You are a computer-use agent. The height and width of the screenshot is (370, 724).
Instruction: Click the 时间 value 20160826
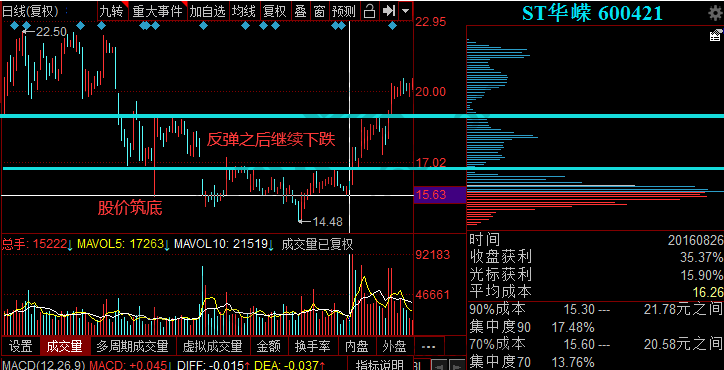(x=695, y=240)
